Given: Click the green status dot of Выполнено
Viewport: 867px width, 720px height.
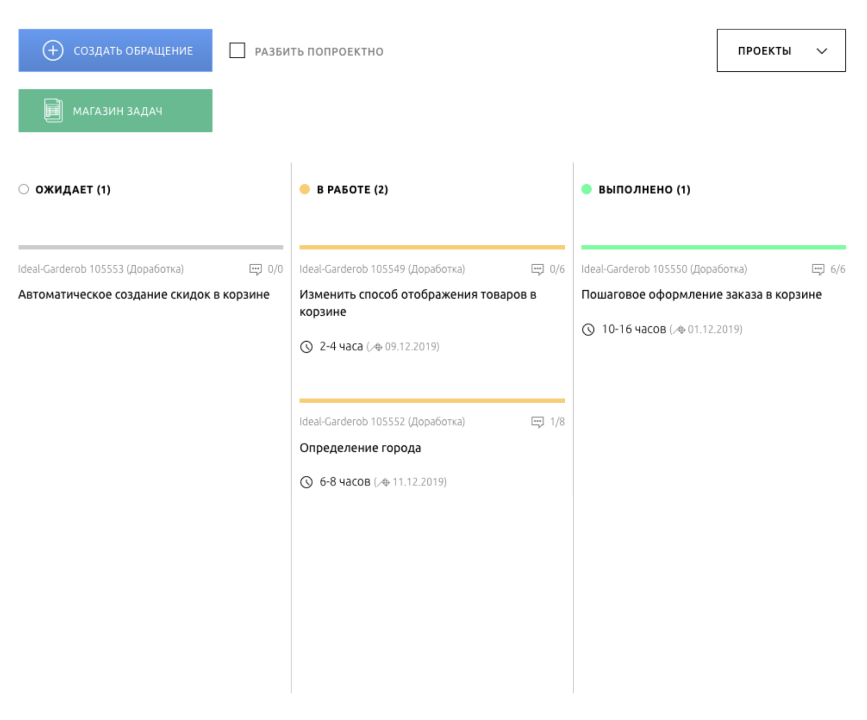Looking at the screenshot, I should [x=587, y=189].
